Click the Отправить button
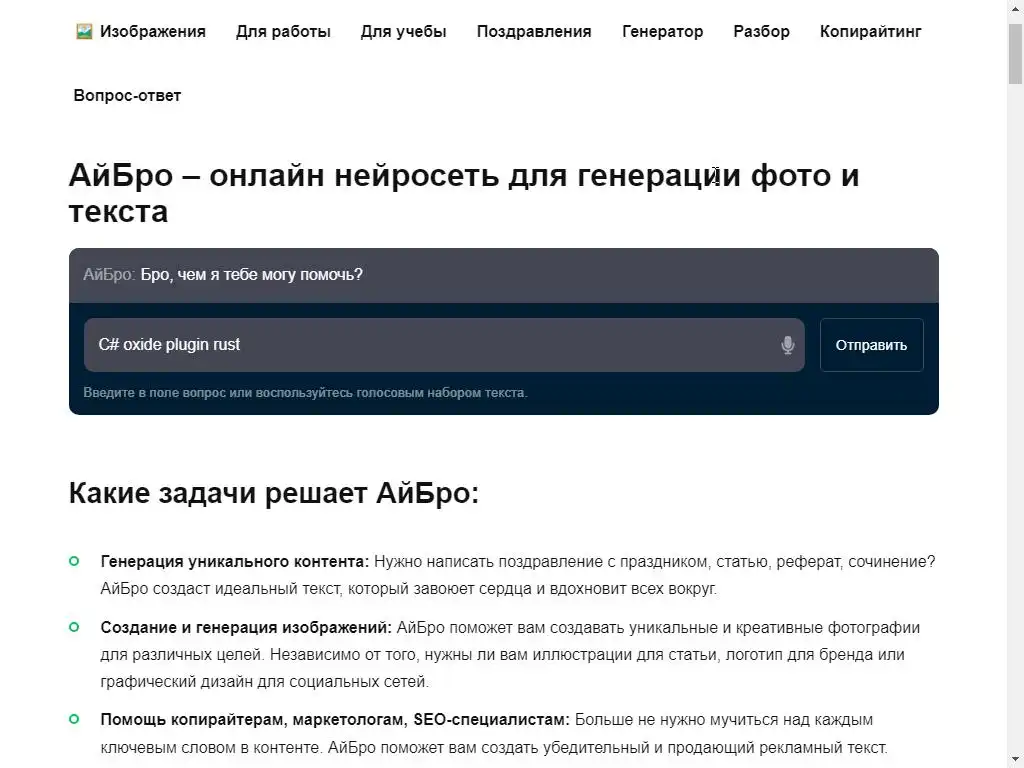Viewport: 1024px width, 768px height. (871, 345)
